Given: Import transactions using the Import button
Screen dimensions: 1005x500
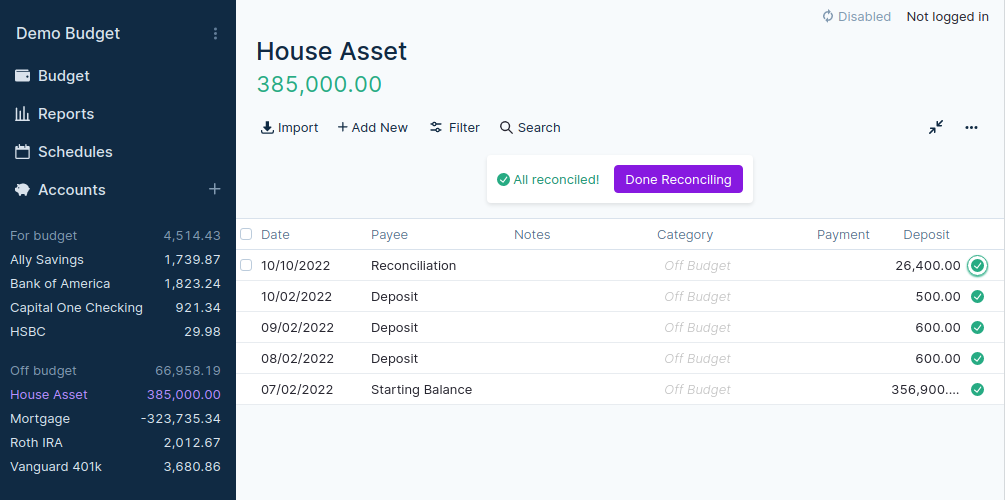Looking at the screenshot, I should coord(289,127).
